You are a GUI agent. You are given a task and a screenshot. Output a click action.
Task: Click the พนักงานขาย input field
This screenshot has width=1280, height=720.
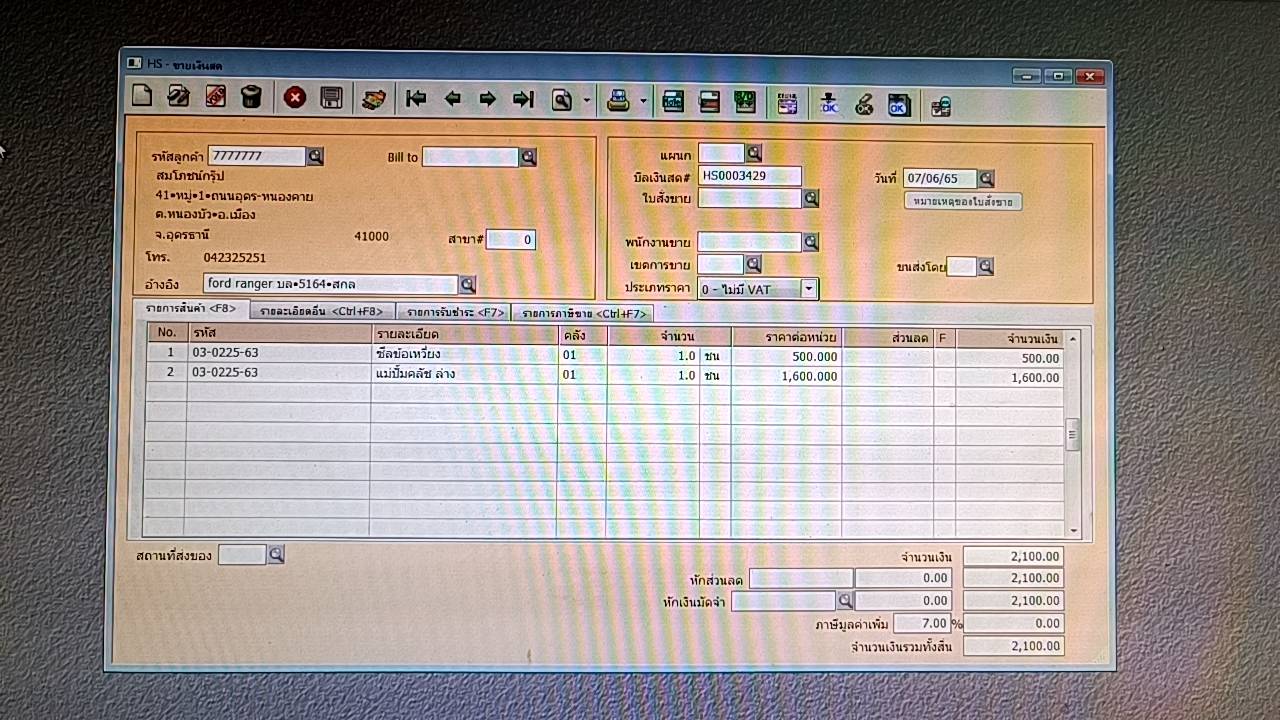click(750, 242)
